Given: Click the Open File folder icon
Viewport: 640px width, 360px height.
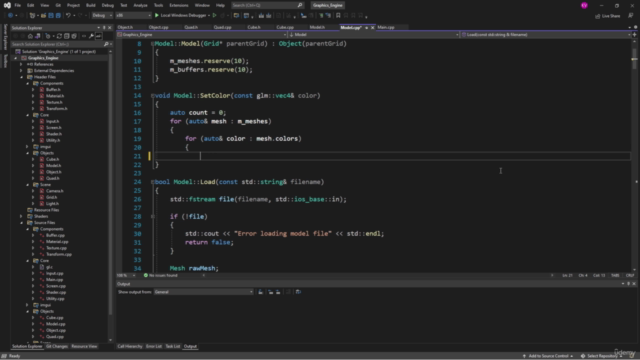Looking at the screenshot, I should pos(43,16).
